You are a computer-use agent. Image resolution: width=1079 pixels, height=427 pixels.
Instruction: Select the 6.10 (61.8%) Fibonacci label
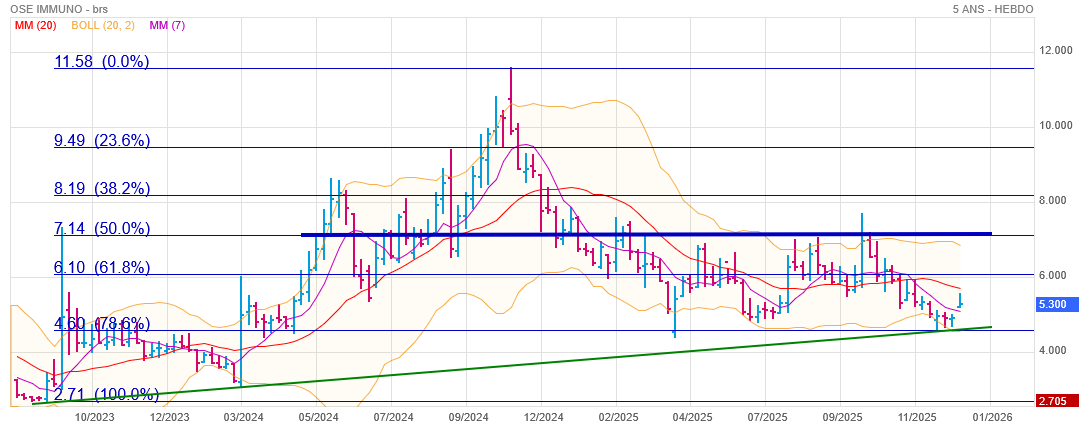[x=101, y=268]
